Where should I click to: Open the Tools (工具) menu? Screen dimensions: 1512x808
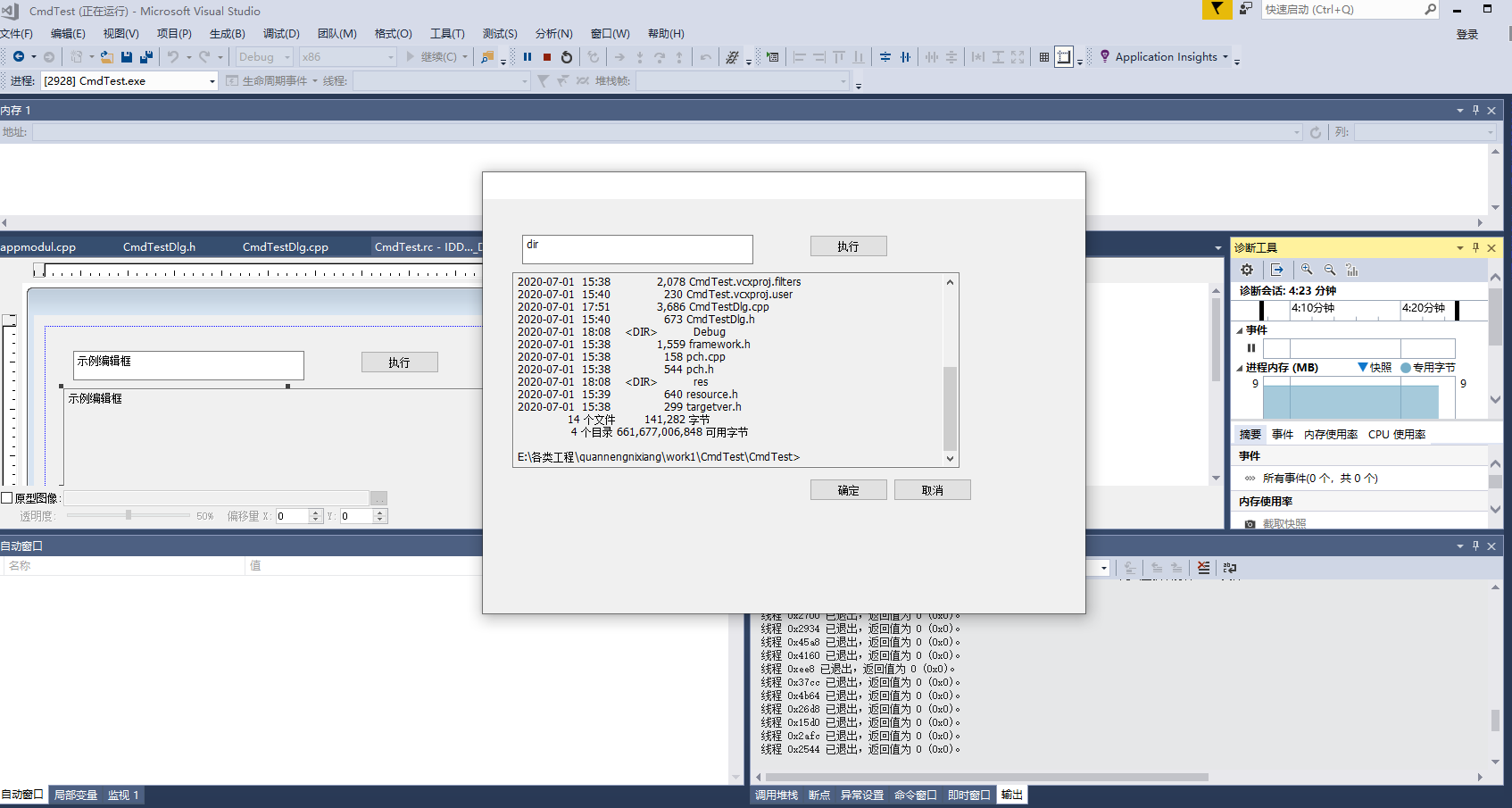447,34
